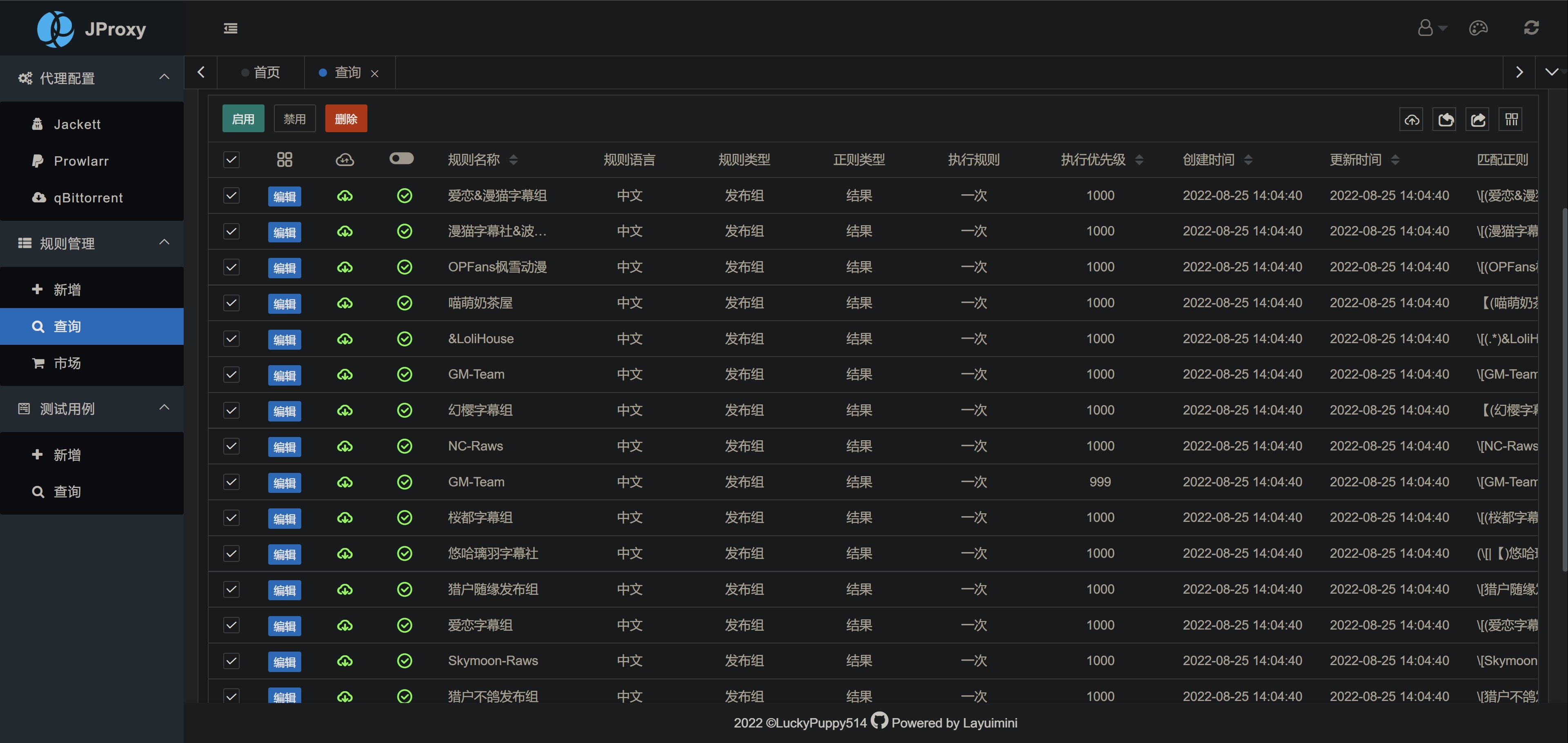This screenshot has width=1568, height=743.
Task: Open the theme palette icon in the header
Action: pyautogui.click(x=1479, y=28)
